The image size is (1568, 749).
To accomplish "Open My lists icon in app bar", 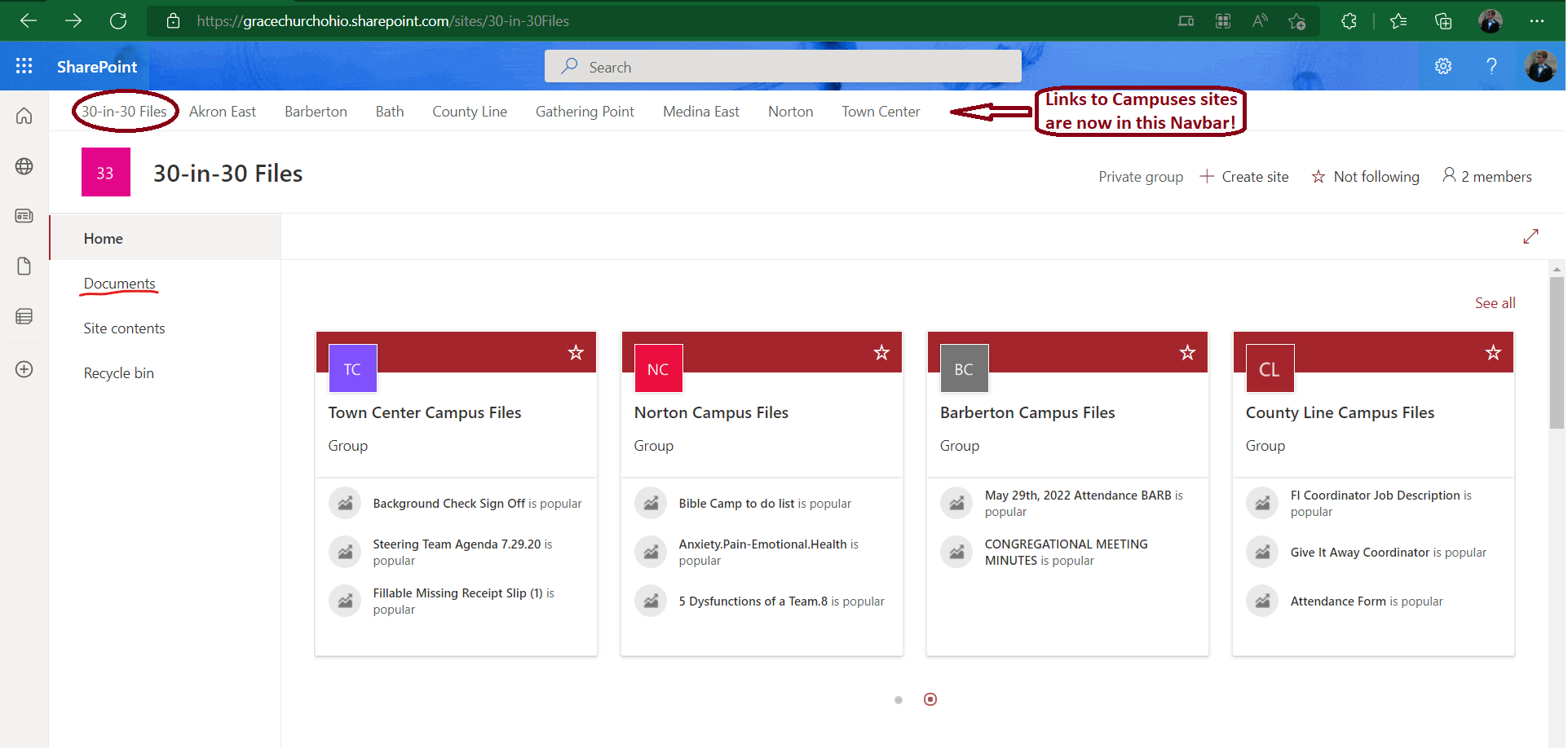I will pyautogui.click(x=24, y=316).
